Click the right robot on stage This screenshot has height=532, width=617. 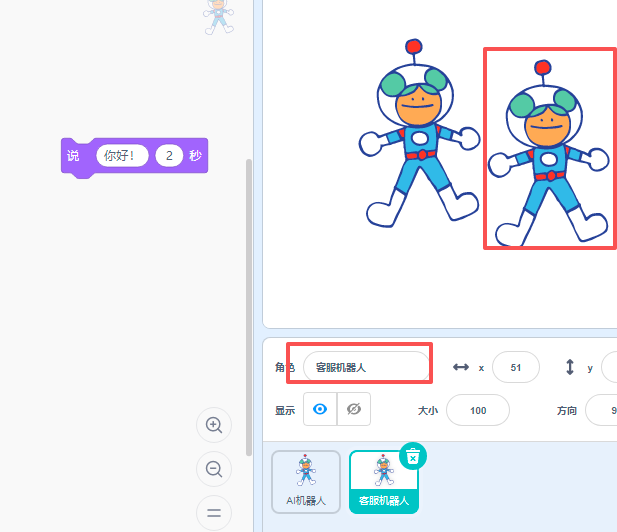click(548, 153)
